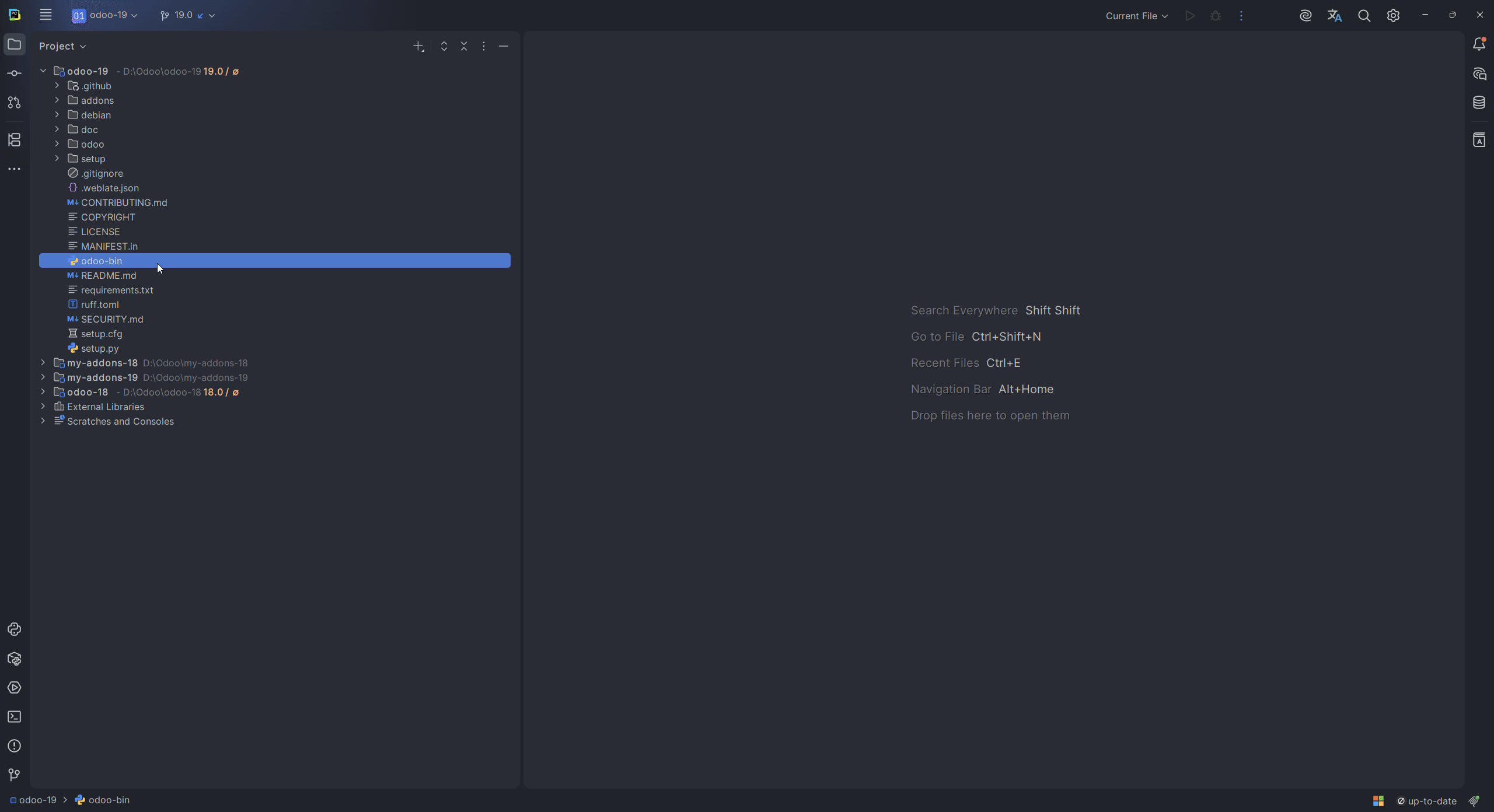1494x812 pixels.
Task: Open Project panel options menu
Action: click(x=484, y=46)
